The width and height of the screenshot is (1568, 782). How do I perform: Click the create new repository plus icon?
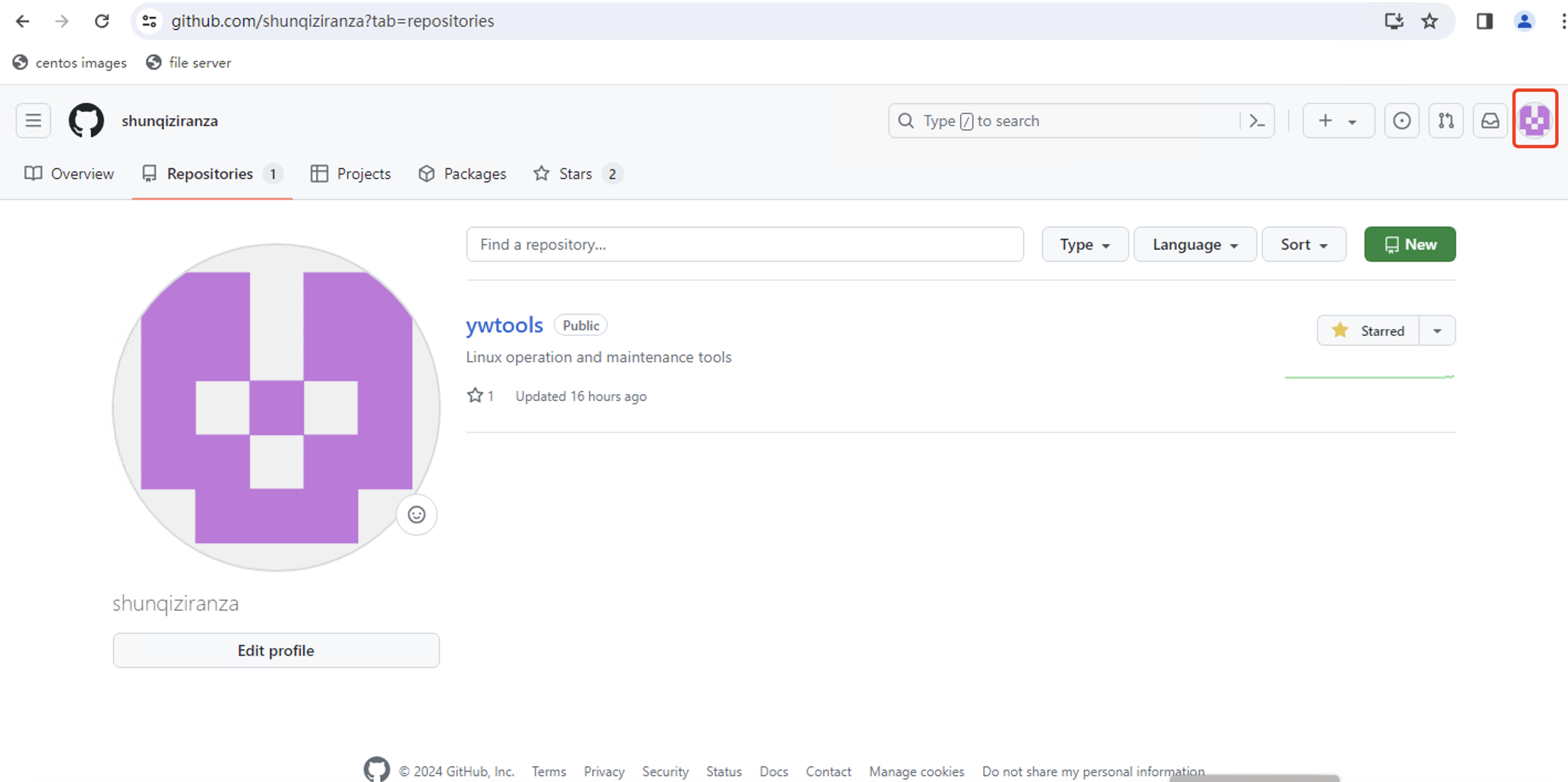pos(1325,120)
